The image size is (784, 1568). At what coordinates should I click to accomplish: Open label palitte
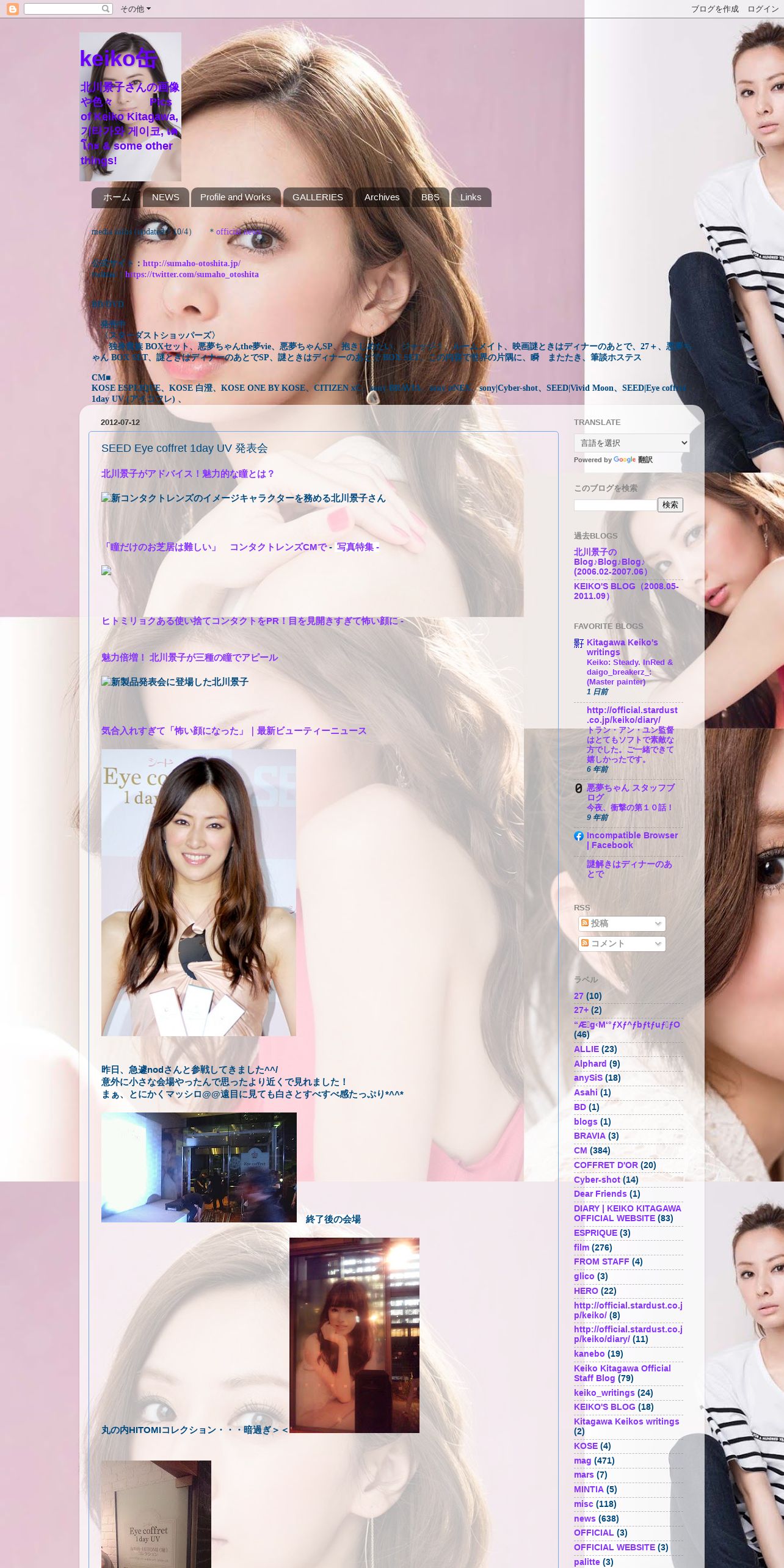tap(587, 1562)
